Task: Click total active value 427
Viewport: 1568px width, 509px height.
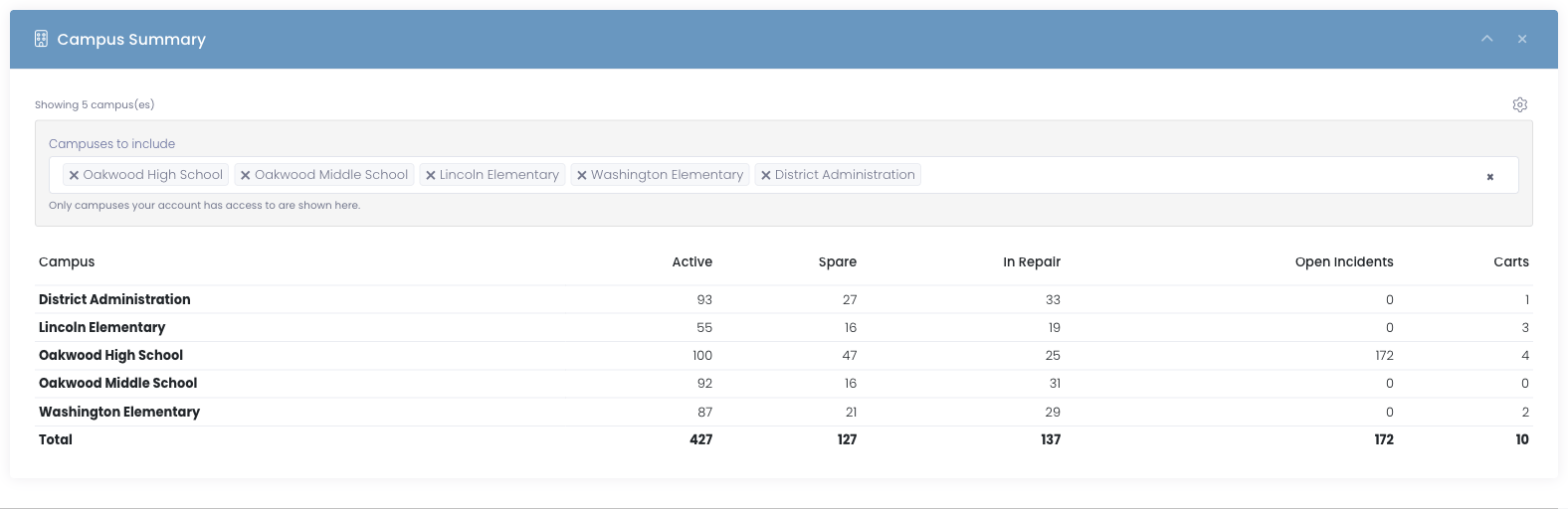Action: (701, 439)
